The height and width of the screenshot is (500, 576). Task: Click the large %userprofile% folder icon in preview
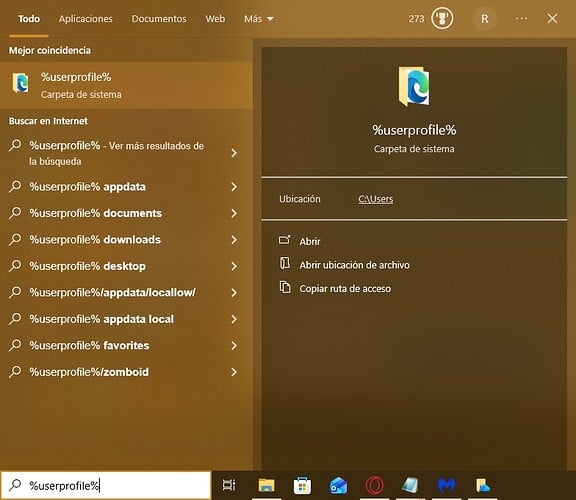click(x=414, y=86)
